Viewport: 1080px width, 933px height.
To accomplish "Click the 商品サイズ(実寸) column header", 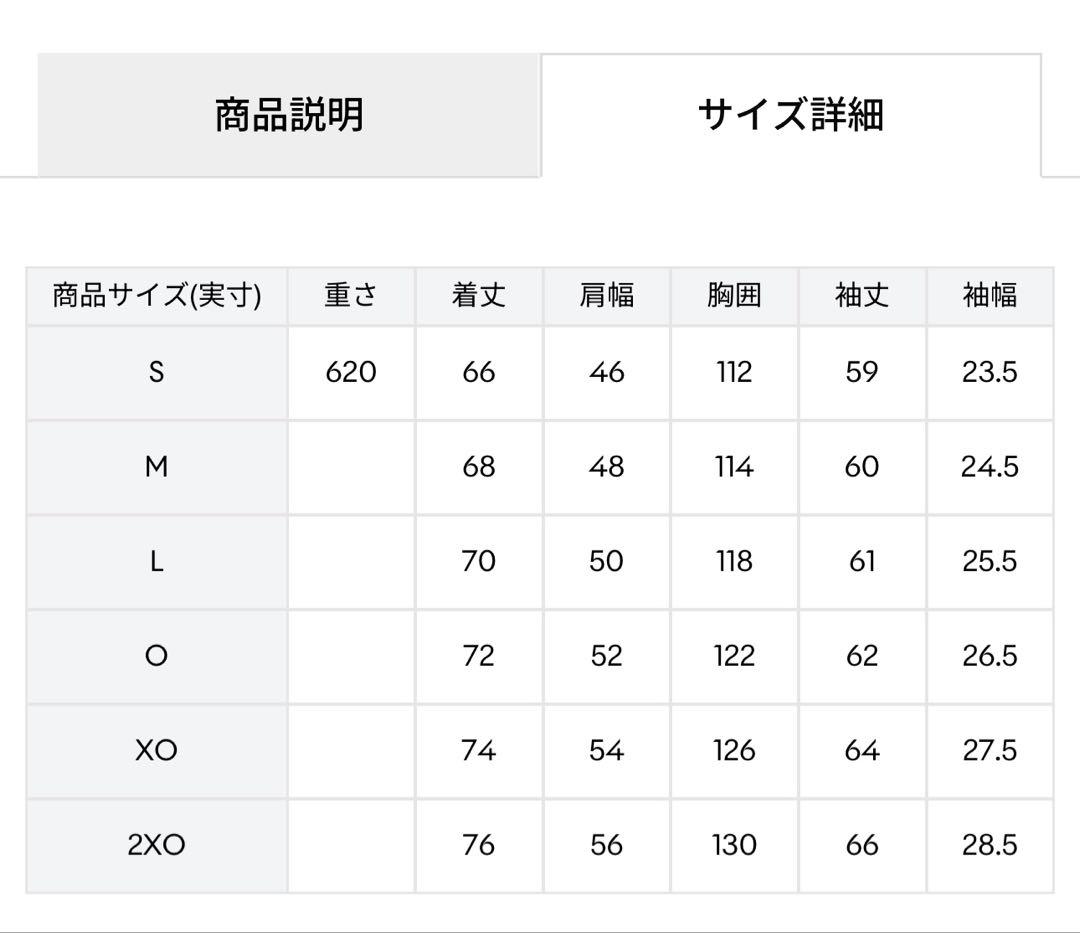I will 157,296.
